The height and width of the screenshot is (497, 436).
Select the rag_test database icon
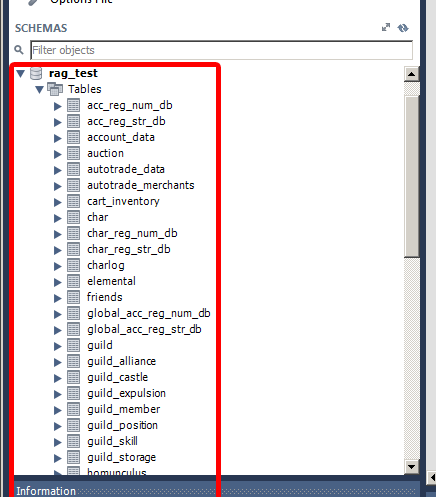point(36,73)
